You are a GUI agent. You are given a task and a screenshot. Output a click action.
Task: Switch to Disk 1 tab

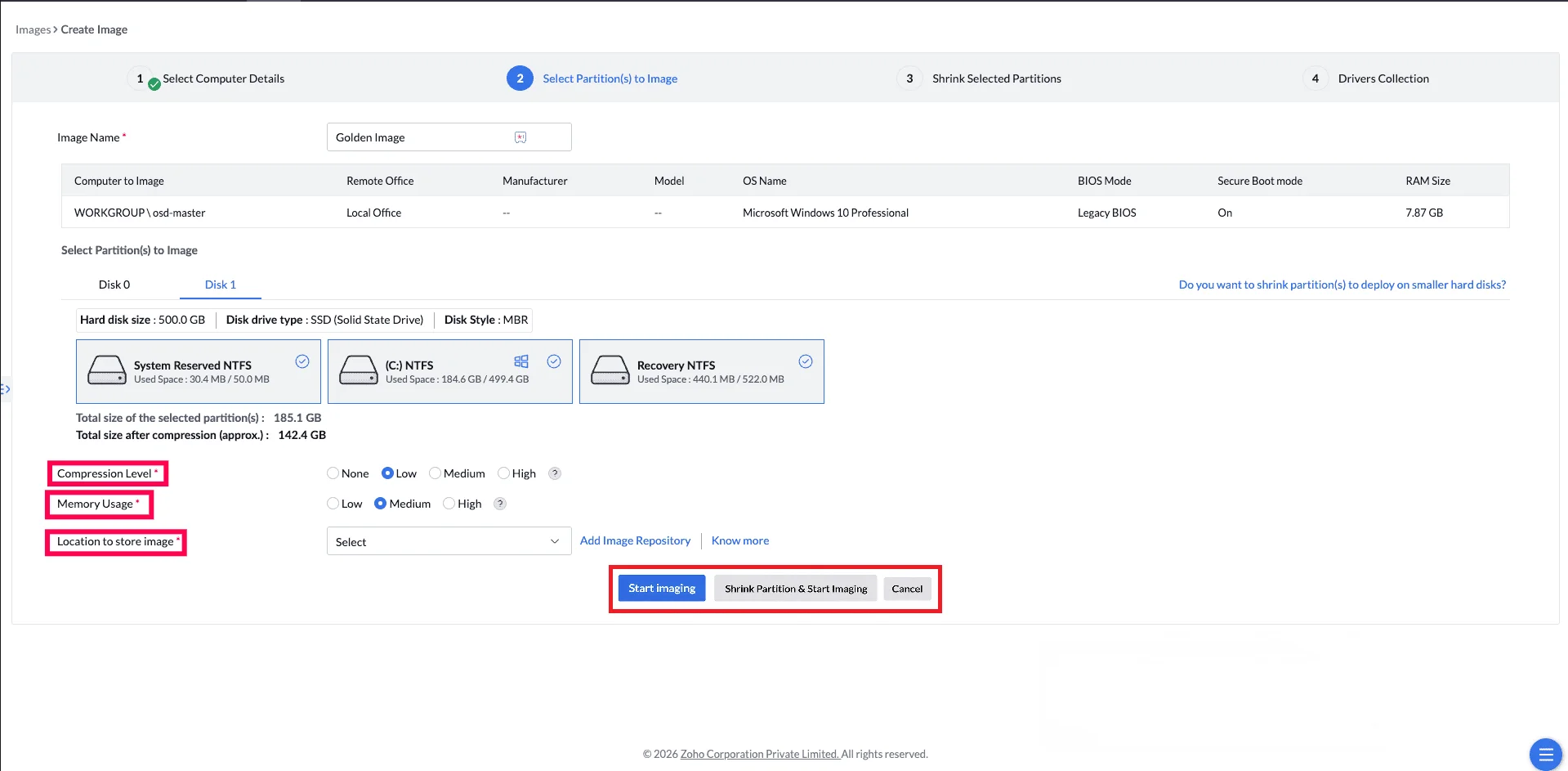coord(221,285)
